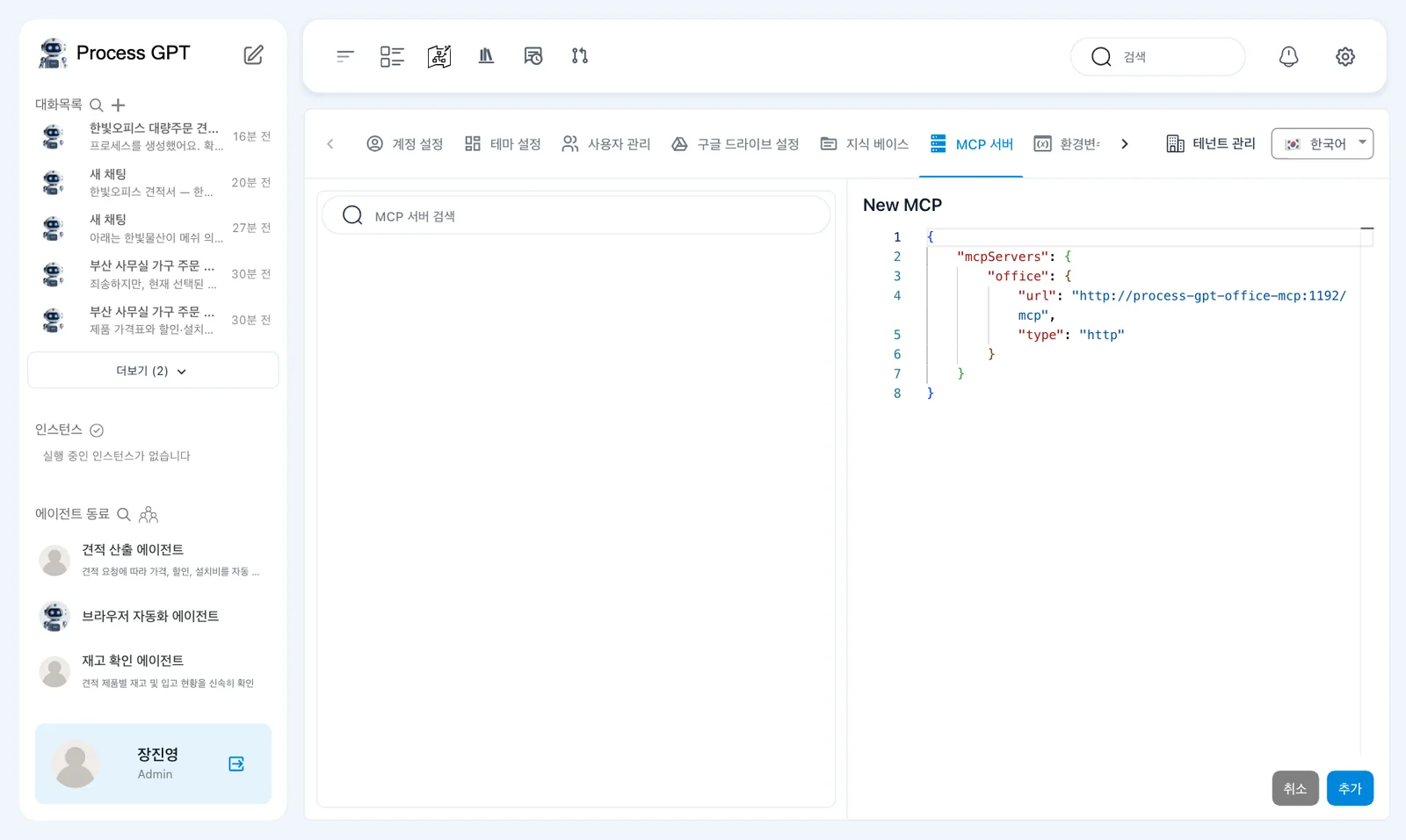
Task: Open the scheduled chat history icon
Action: click(533, 56)
